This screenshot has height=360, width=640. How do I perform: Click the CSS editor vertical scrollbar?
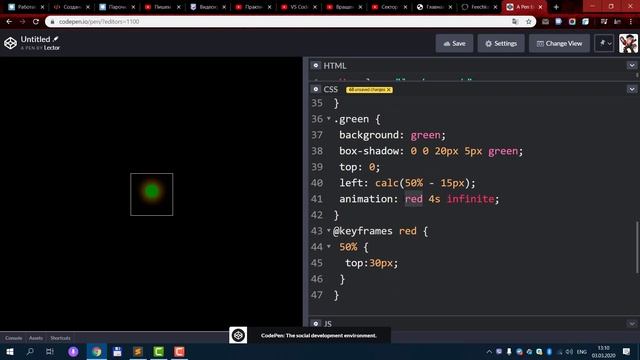[637, 247]
